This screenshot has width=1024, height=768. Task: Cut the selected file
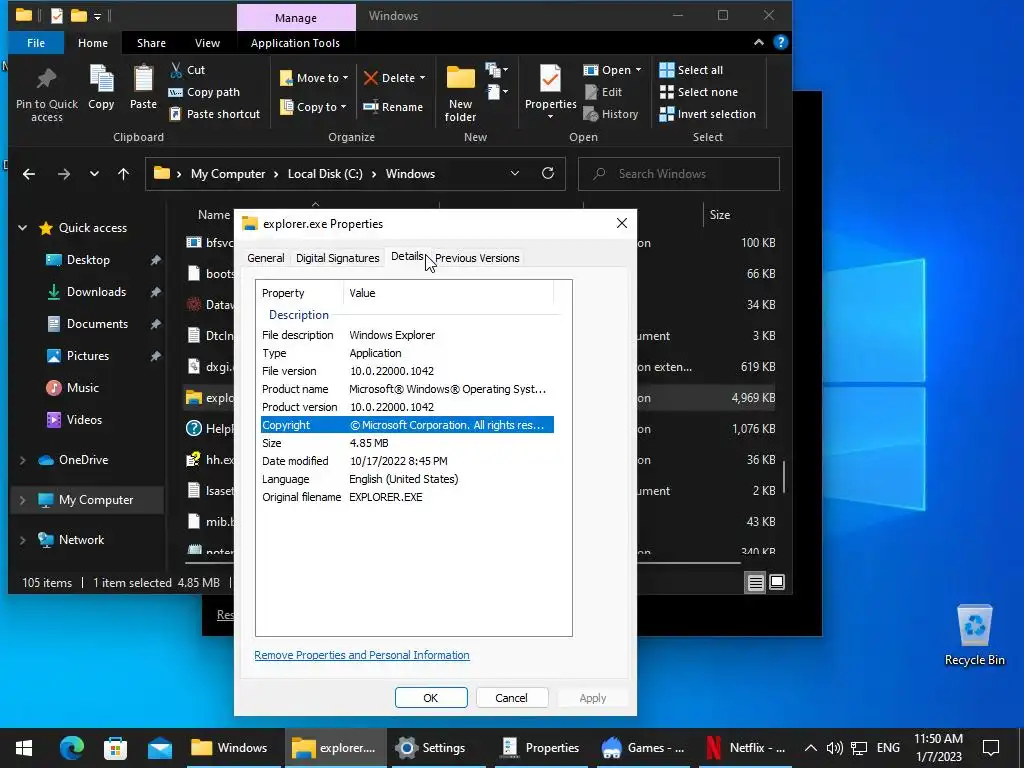coord(187,70)
